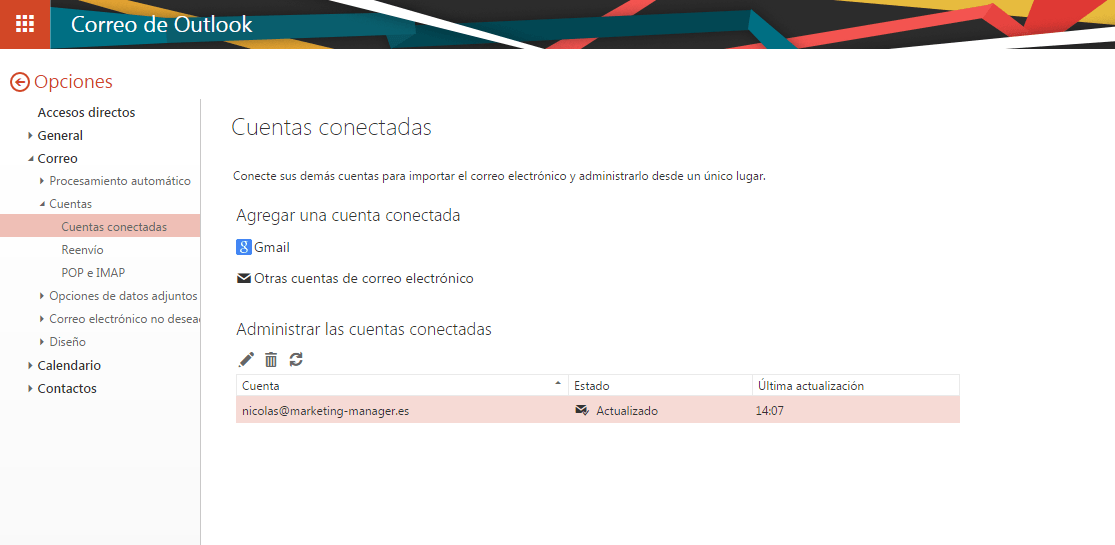
Task: Click the Procesamiento automático label
Action: tap(120, 181)
